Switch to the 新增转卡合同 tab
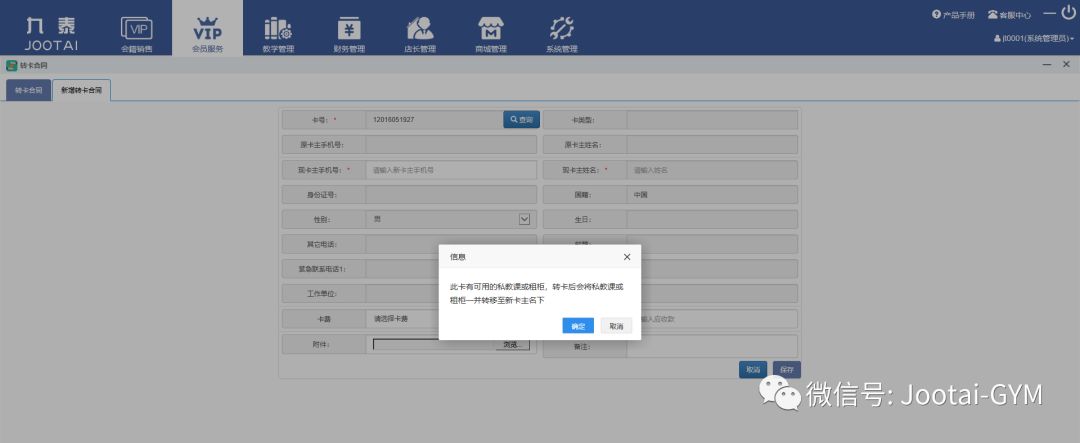The image size is (1080, 443). point(81,90)
